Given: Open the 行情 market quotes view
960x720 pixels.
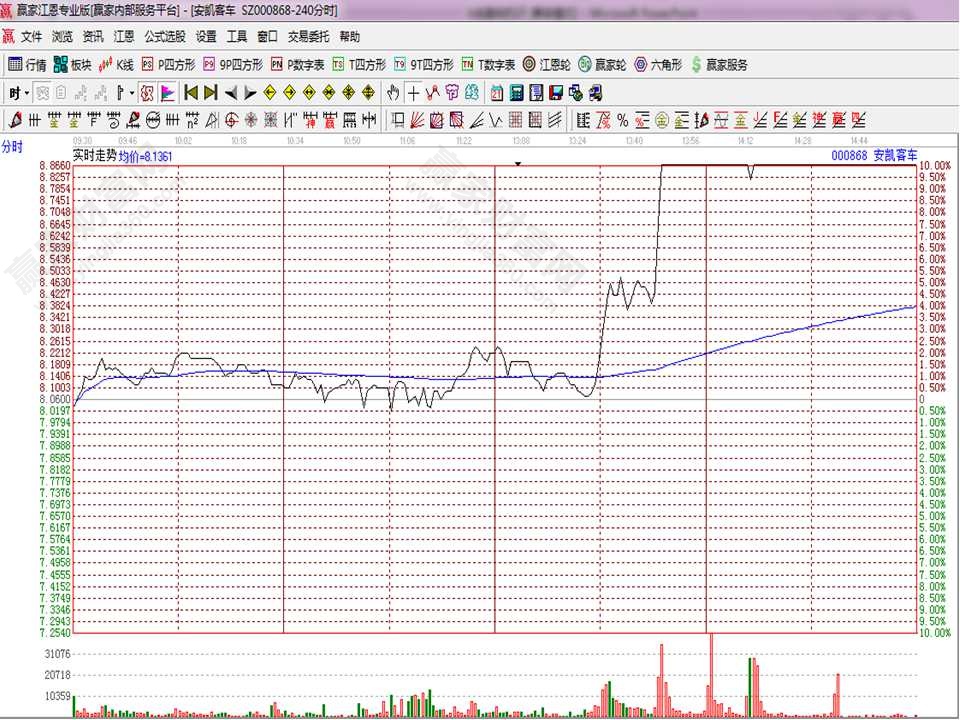Looking at the screenshot, I should tap(27, 65).
